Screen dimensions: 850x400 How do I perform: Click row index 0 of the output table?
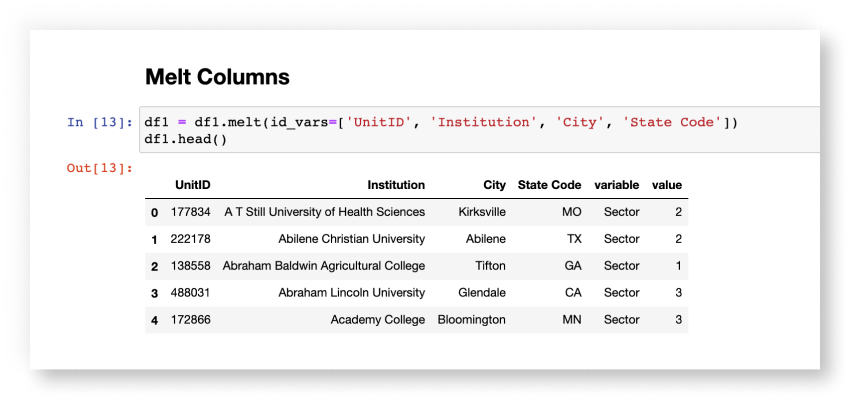point(154,212)
